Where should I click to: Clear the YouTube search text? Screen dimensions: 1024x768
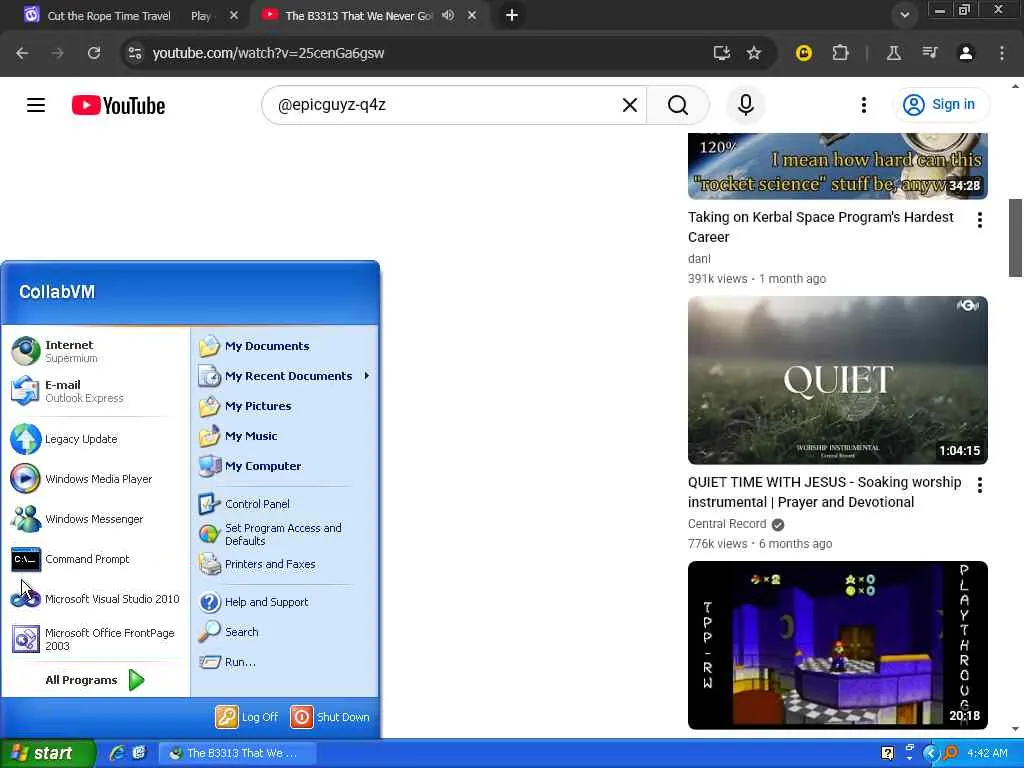click(x=630, y=105)
